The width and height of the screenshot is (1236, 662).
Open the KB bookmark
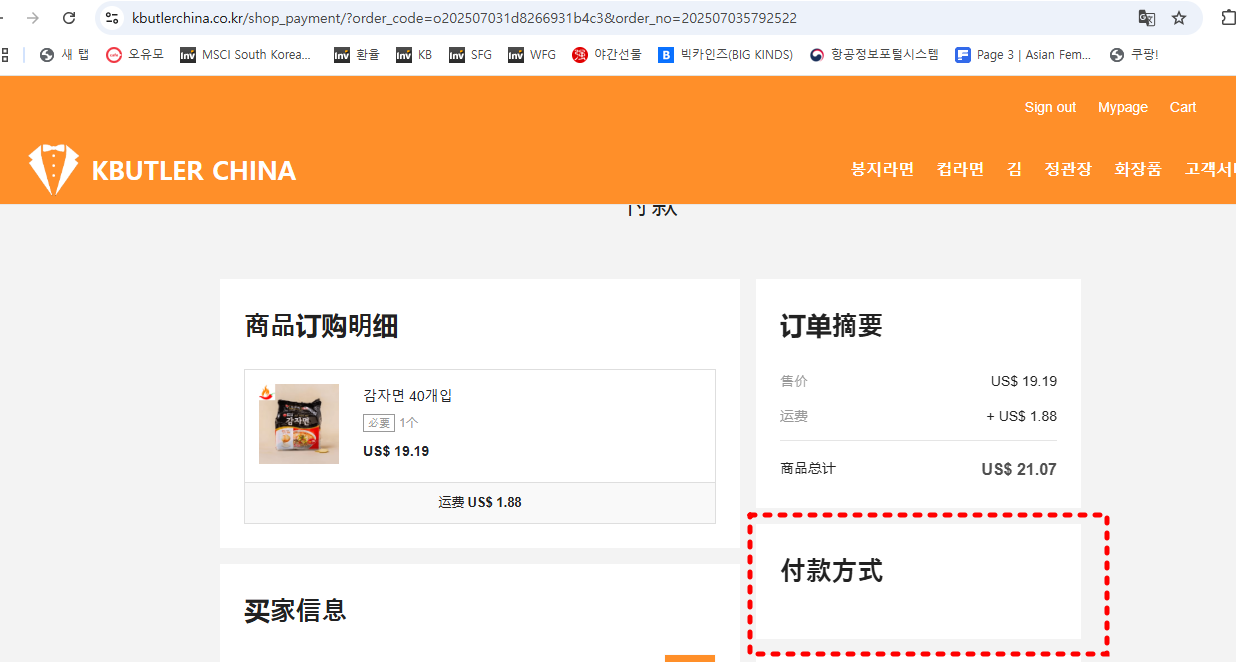click(414, 55)
